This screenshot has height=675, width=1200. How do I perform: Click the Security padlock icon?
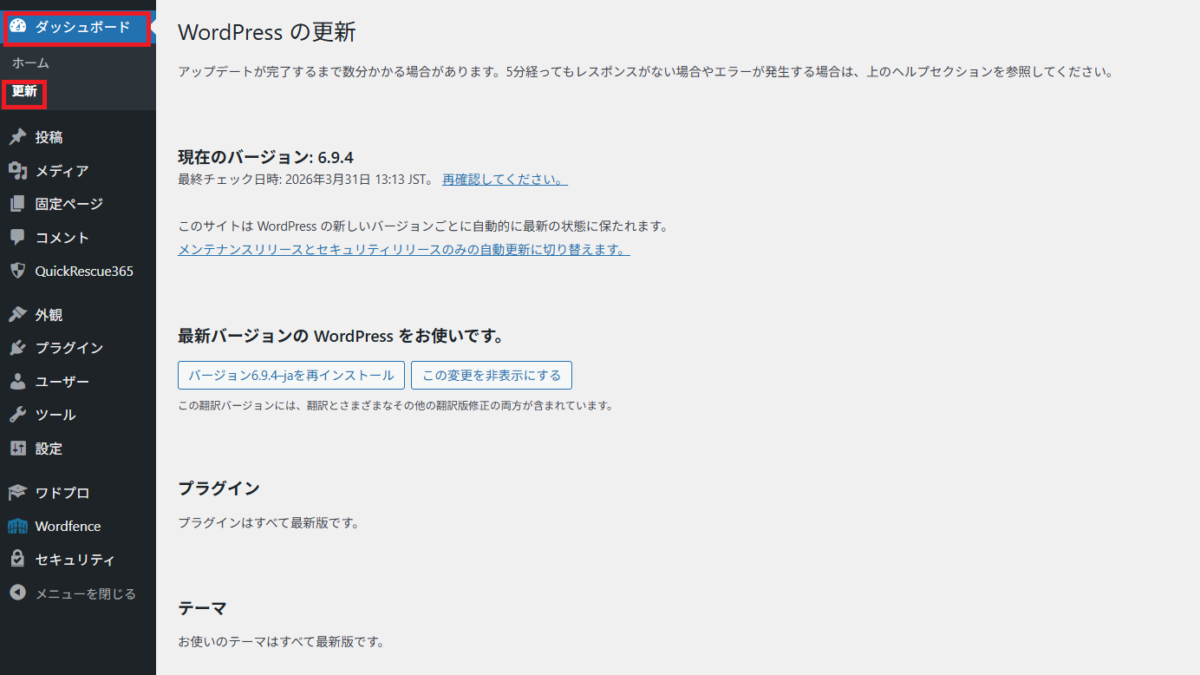click(17, 560)
